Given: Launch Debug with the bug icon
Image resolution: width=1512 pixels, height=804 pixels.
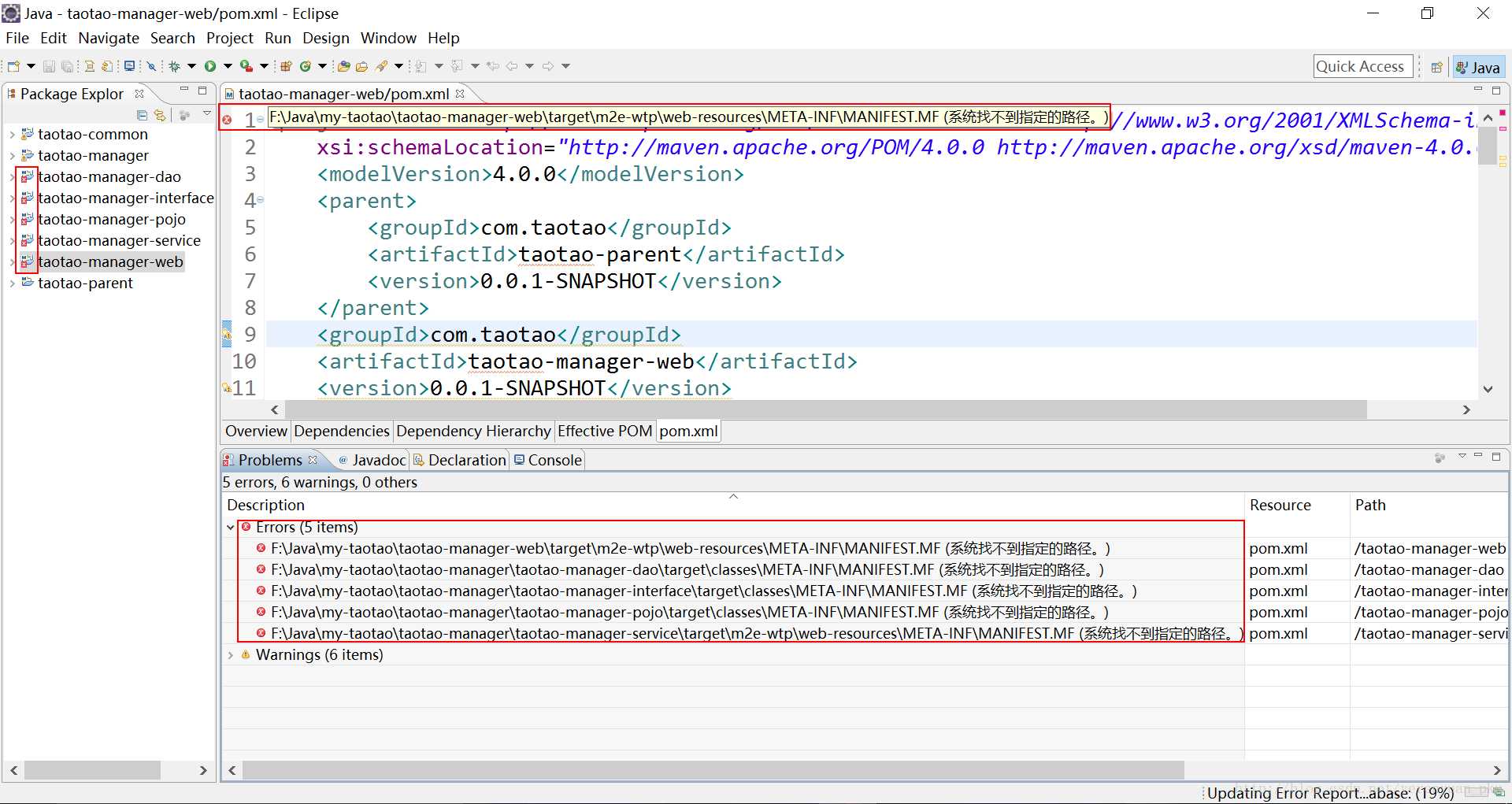Looking at the screenshot, I should pos(174,66).
